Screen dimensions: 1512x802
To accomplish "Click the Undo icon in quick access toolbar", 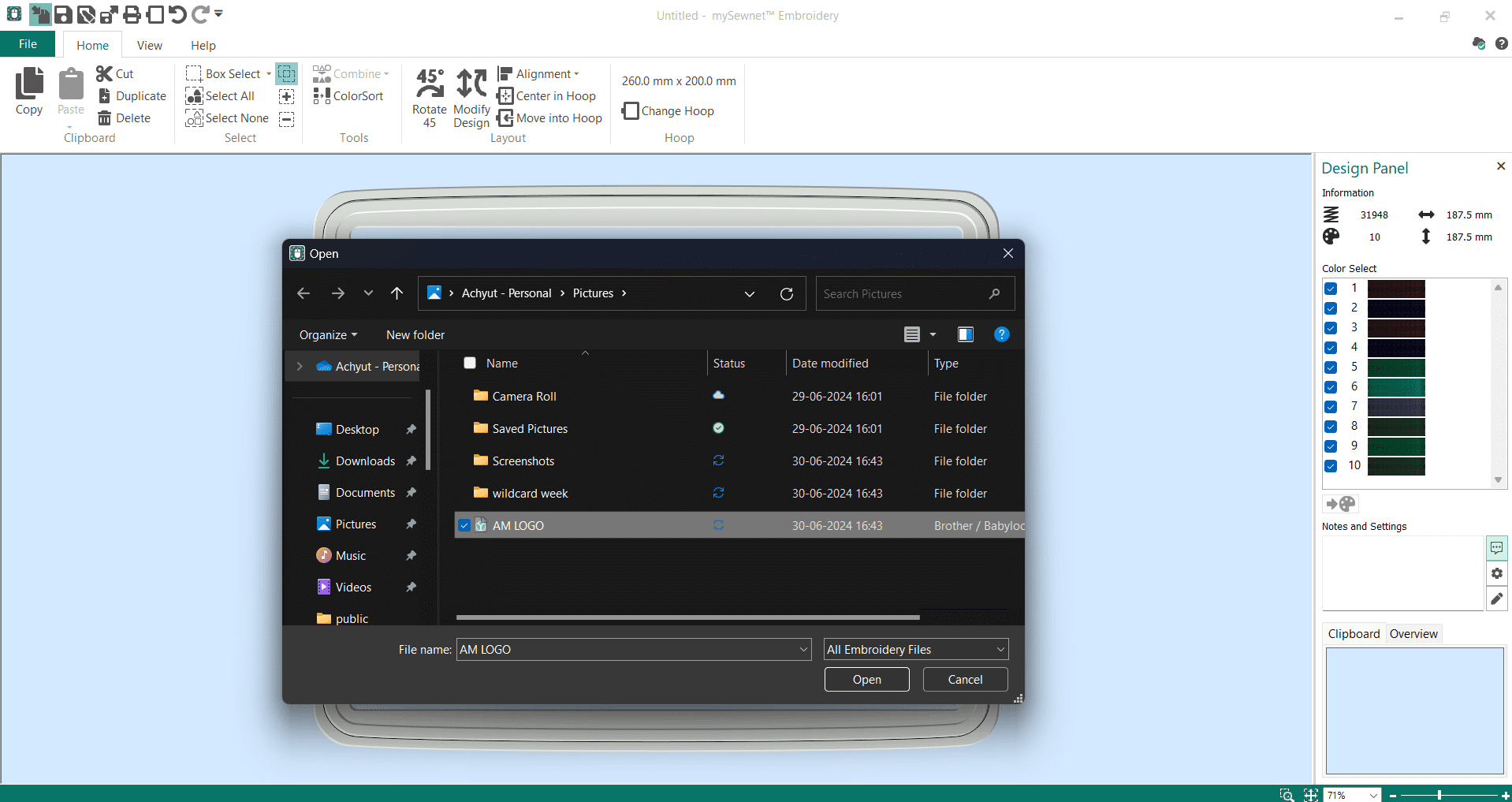I will [177, 14].
